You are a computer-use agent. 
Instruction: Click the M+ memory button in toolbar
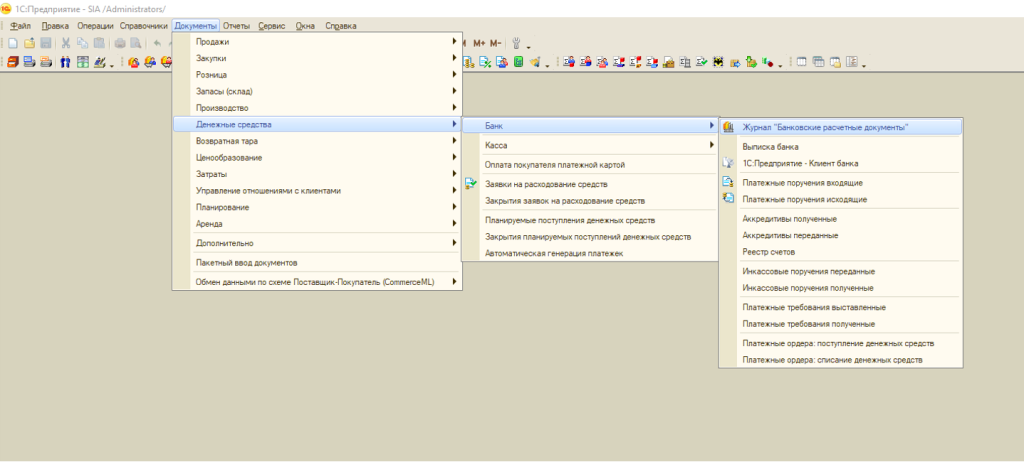pos(479,43)
